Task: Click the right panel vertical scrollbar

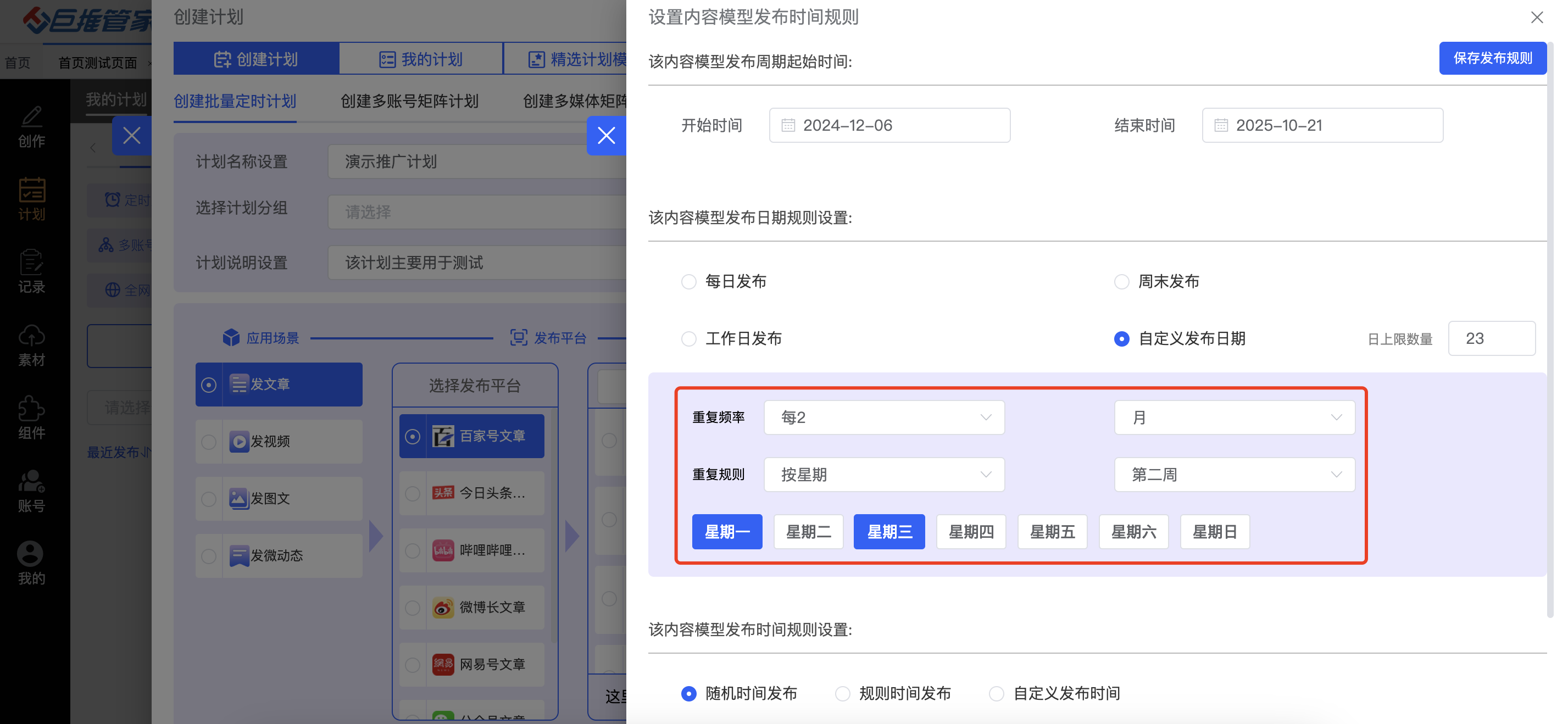Action: pos(1550,328)
